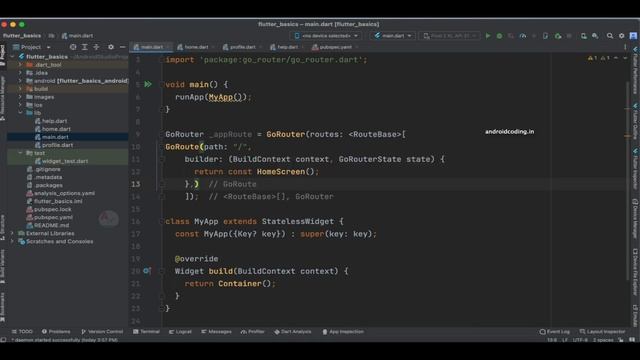The image size is (640, 360).
Task: Expand the images folder
Action: [20, 97]
